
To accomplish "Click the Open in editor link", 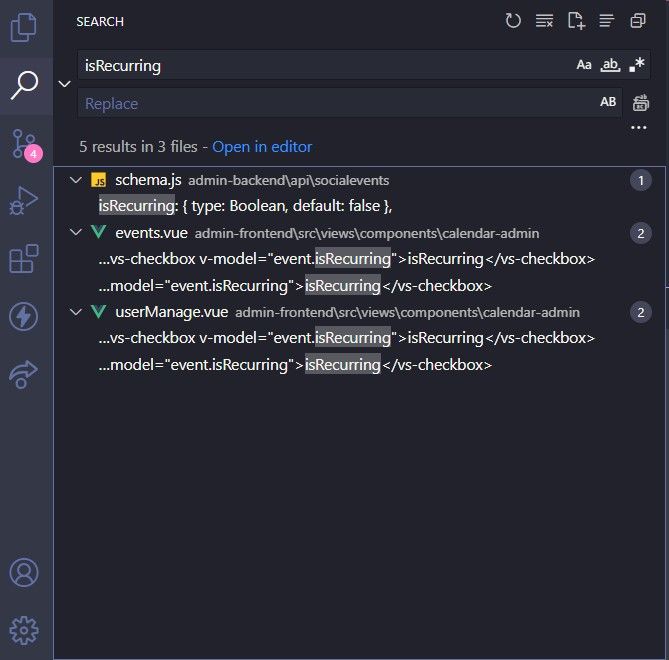I will (262, 147).
